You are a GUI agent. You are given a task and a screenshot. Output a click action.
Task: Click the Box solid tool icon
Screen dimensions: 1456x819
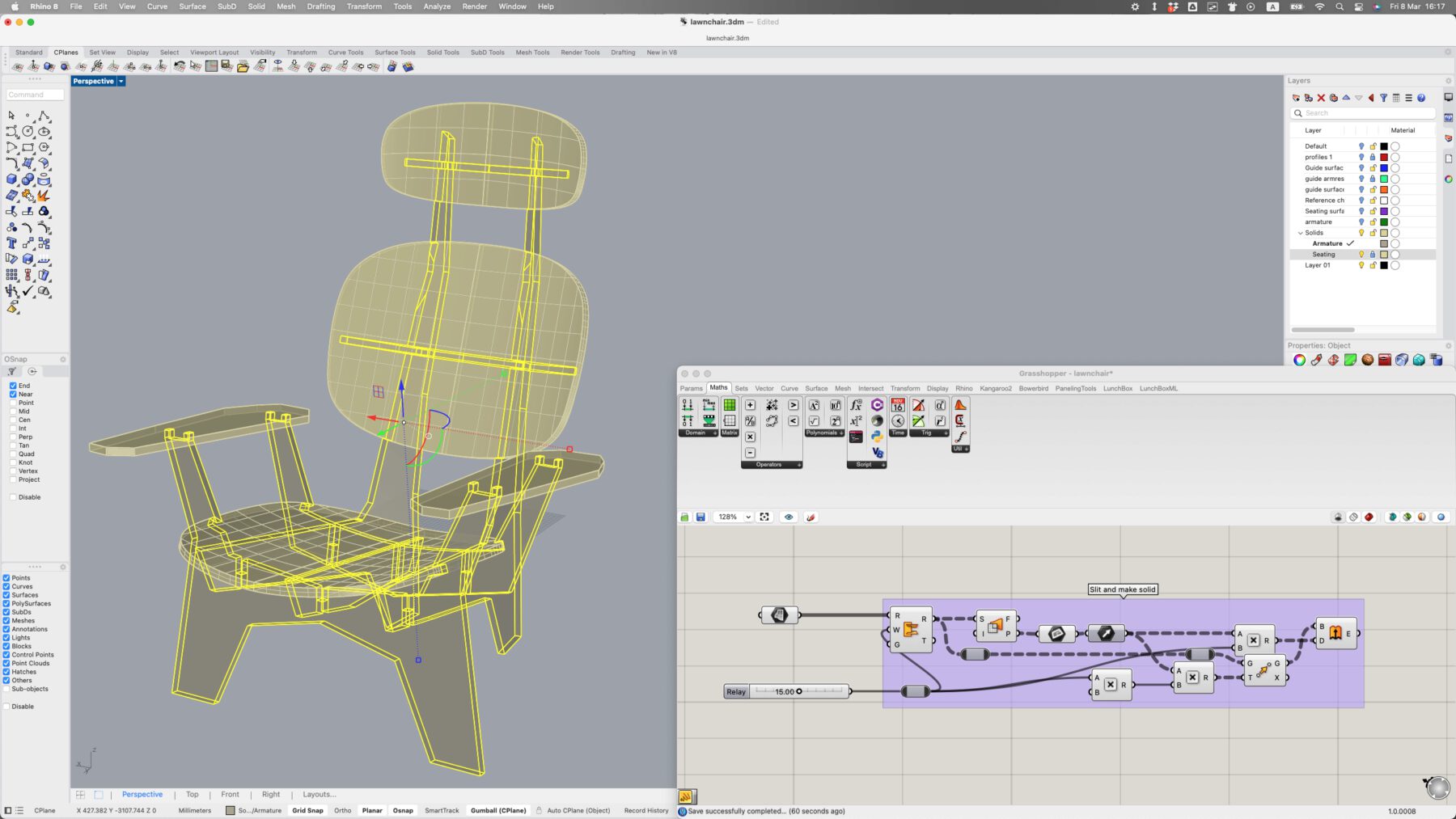(x=11, y=179)
